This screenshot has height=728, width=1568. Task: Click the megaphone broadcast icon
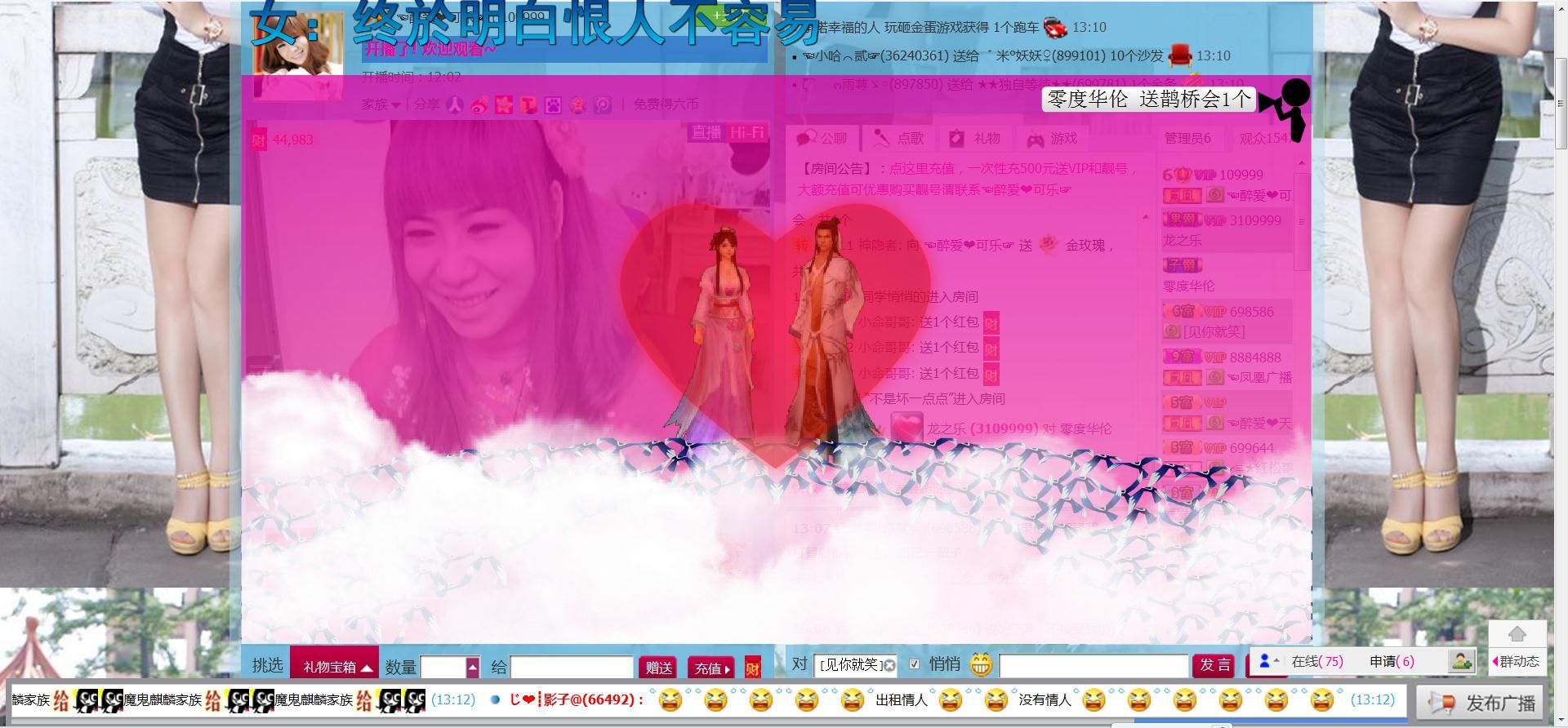1443,703
